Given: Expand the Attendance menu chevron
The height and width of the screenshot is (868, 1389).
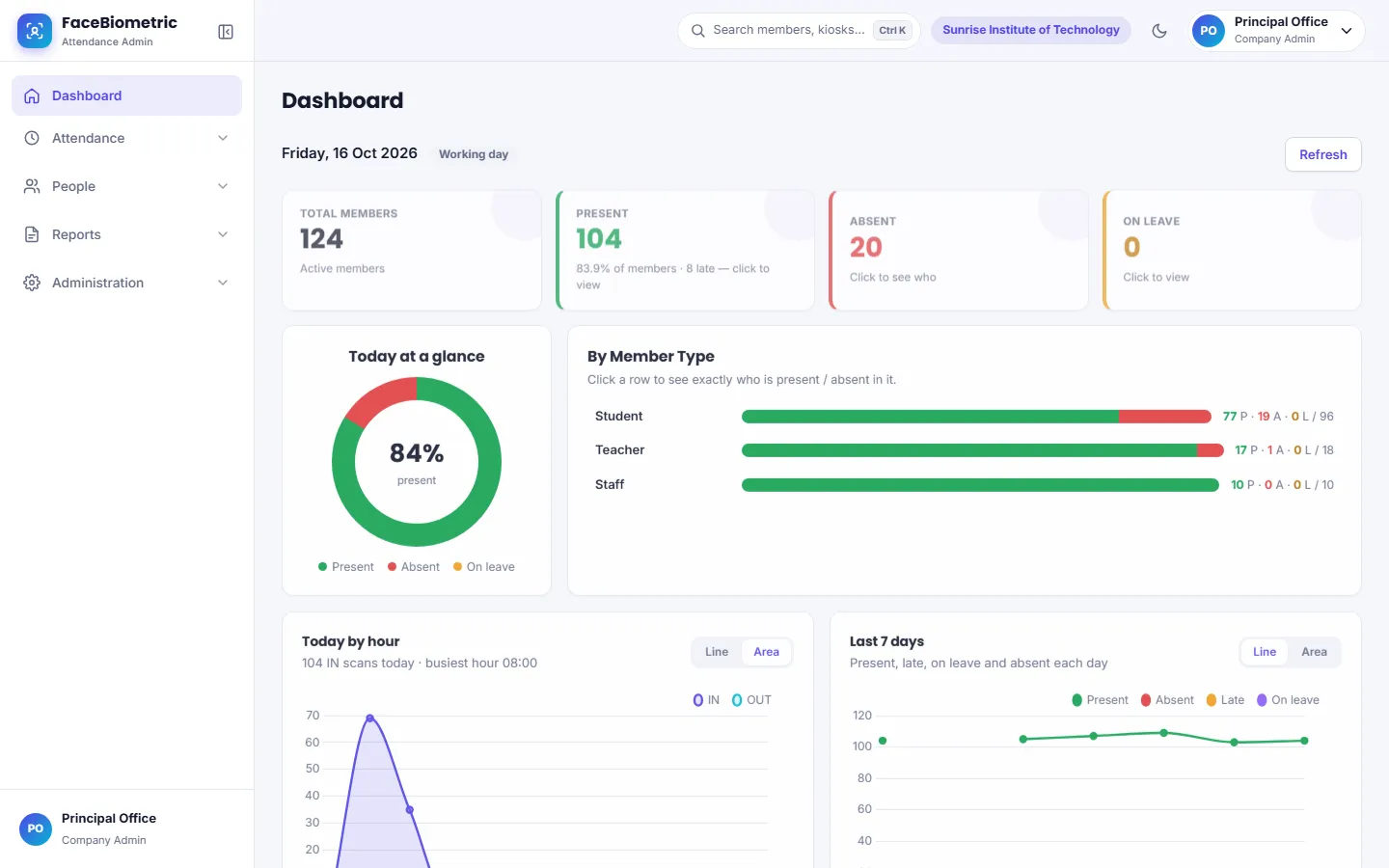Looking at the screenshot, I should tap(223, 138).
